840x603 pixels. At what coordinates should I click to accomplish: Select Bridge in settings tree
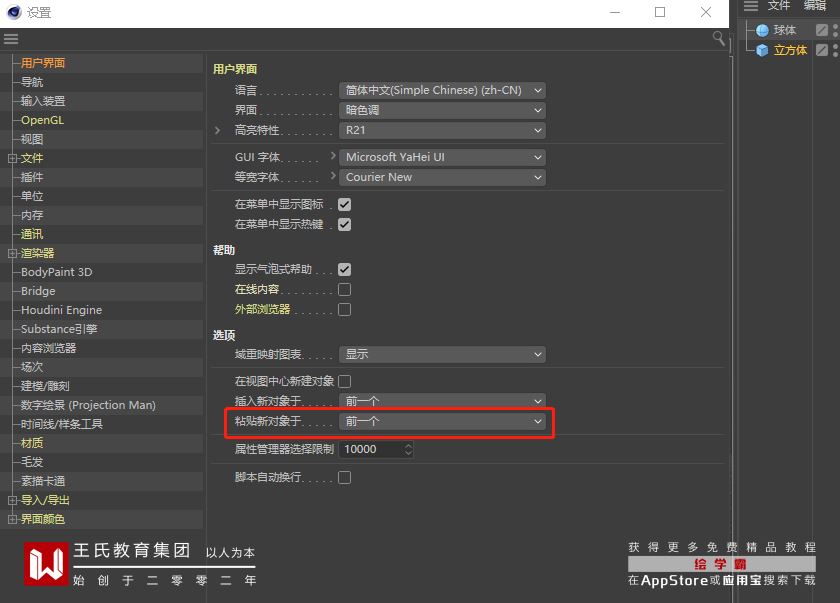[x=38, y=291]
